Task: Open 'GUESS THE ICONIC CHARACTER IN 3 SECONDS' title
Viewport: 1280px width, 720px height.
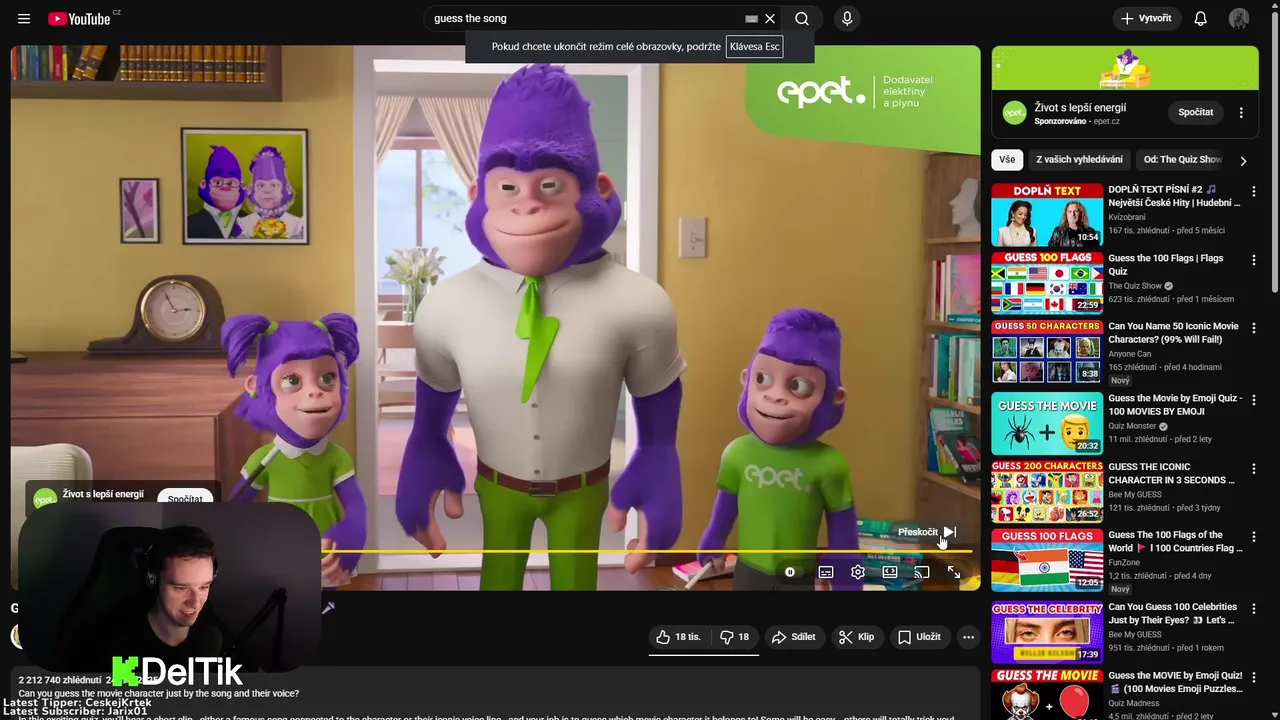Action: click(1172, 473)
